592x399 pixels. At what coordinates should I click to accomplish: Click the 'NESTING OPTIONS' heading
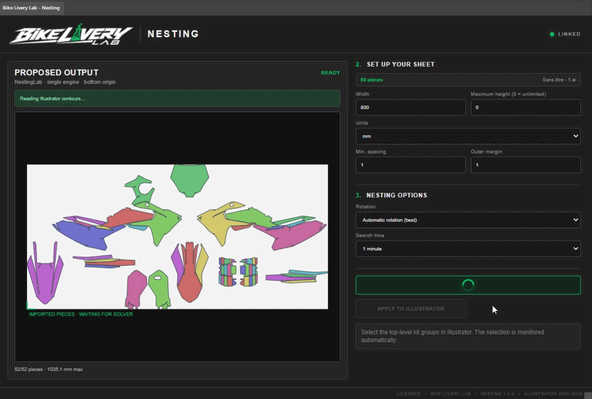click(x=396, y=195)
